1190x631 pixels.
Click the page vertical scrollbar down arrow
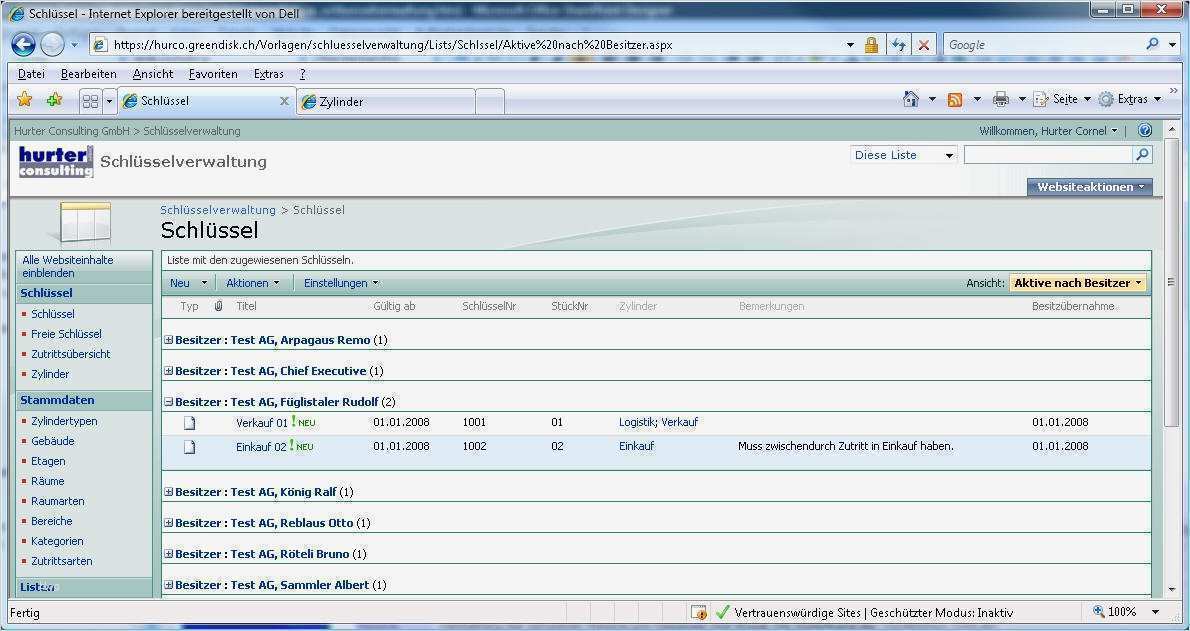[1171, 588]
